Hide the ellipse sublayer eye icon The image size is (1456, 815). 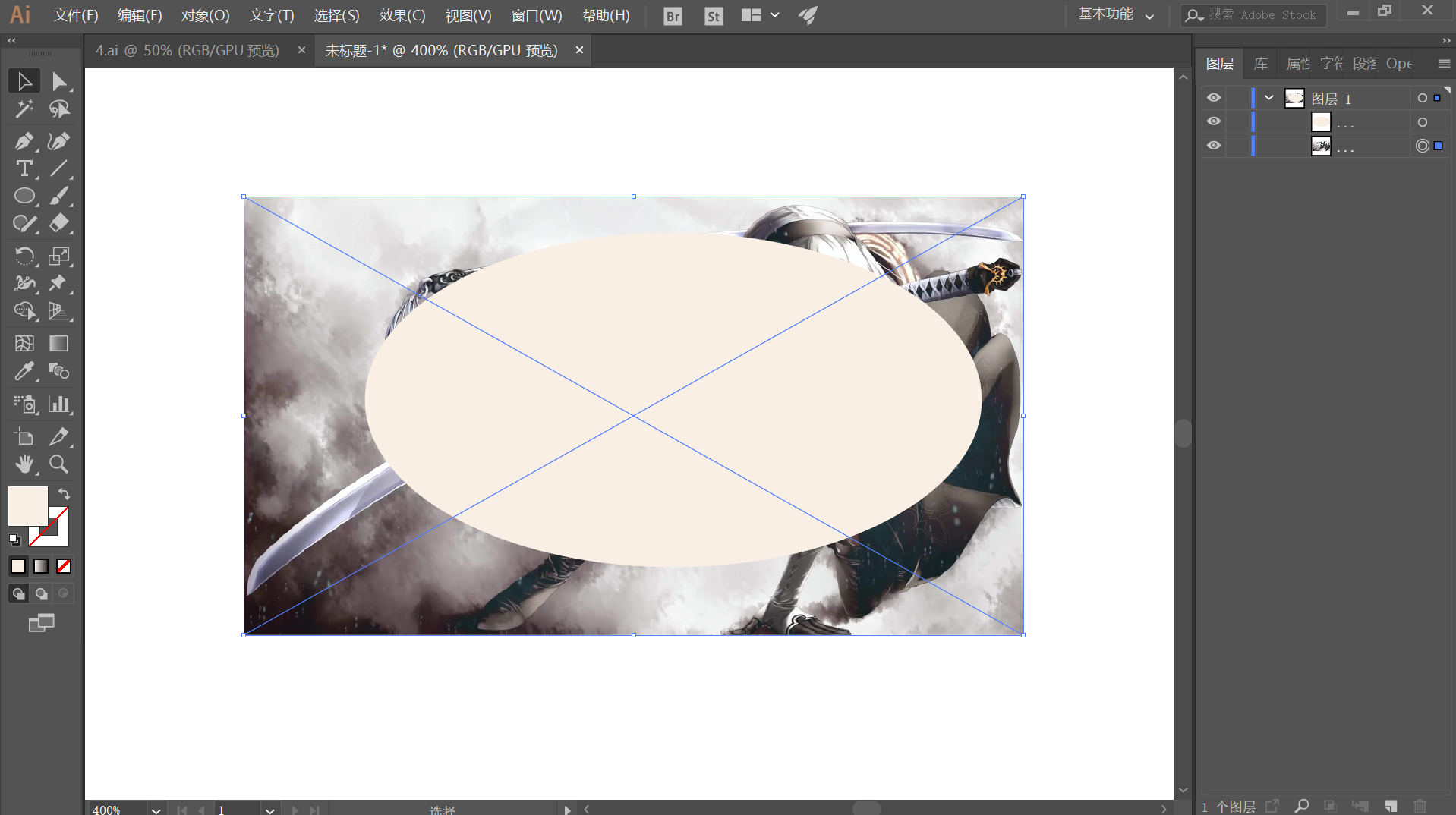click(x=1214, y=121)
